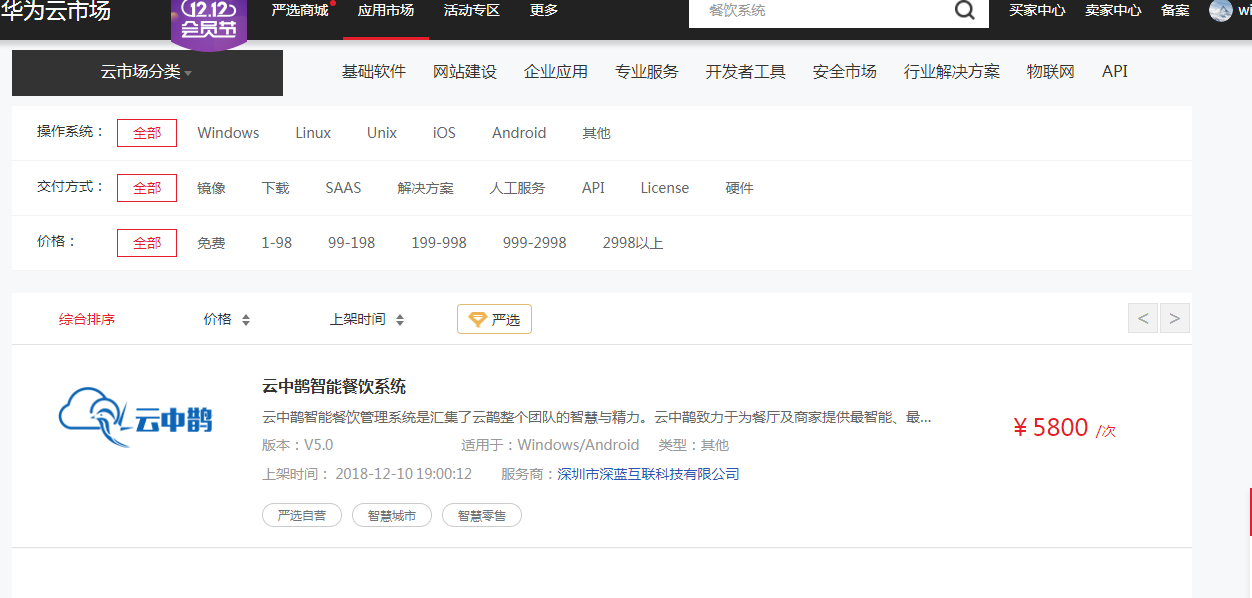1252x598 pixels.
Task: Go to next results page arrow
Action: pos(1174,319)
